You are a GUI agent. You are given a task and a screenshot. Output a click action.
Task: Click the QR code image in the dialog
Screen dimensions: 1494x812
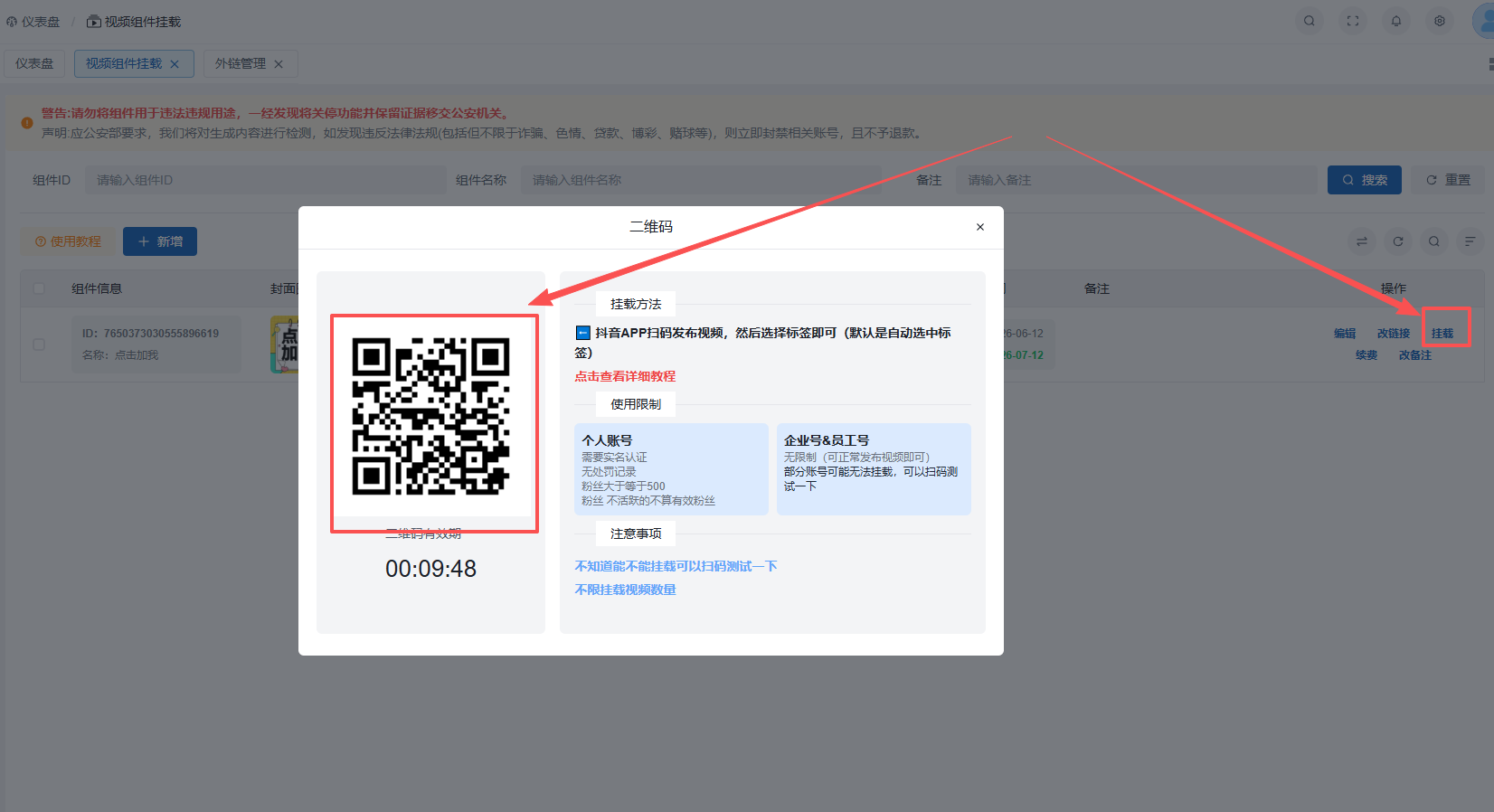pyautogui.click(x=430, y=416)
